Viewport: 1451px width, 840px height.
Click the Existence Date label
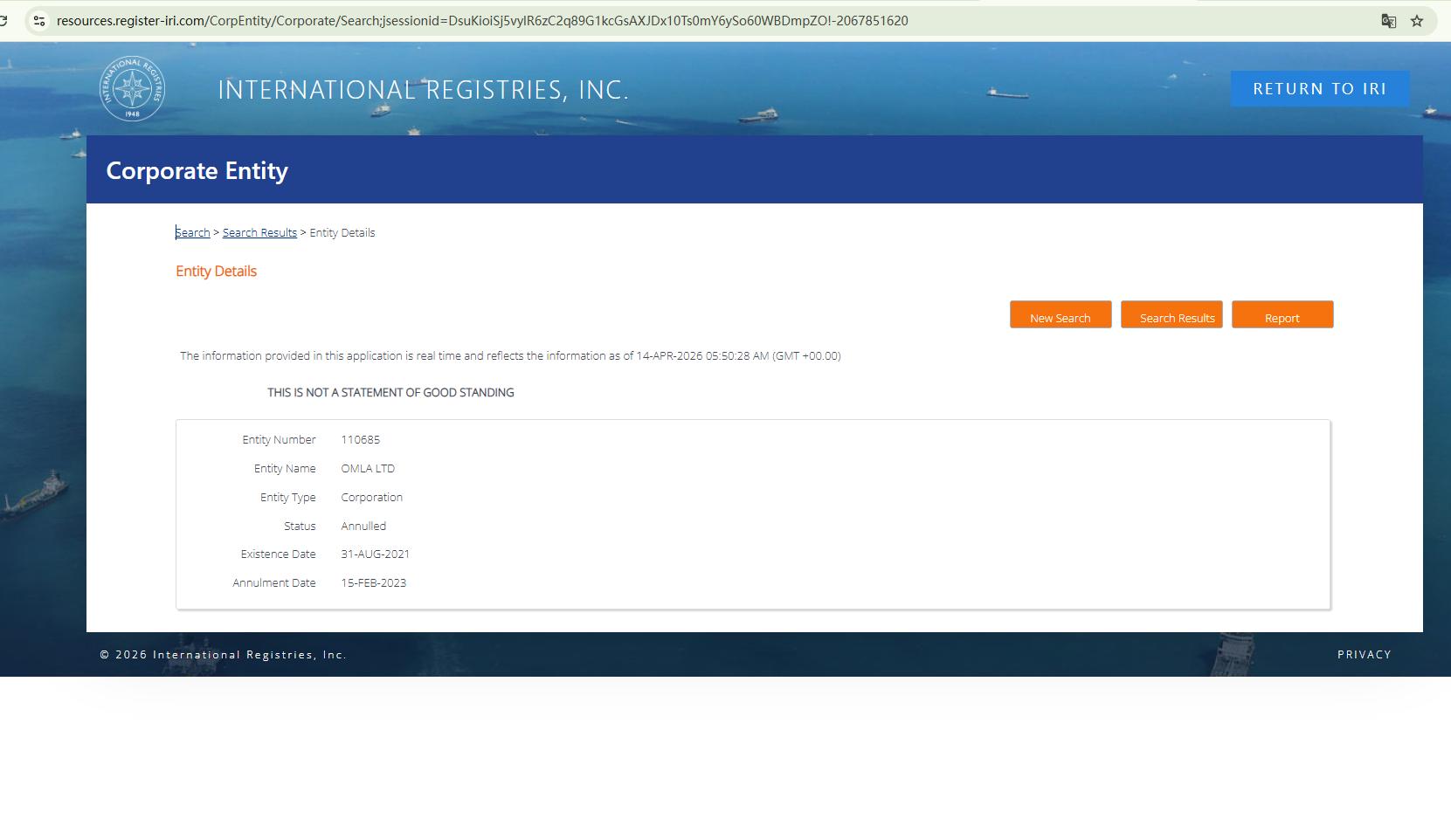[278, 554]
